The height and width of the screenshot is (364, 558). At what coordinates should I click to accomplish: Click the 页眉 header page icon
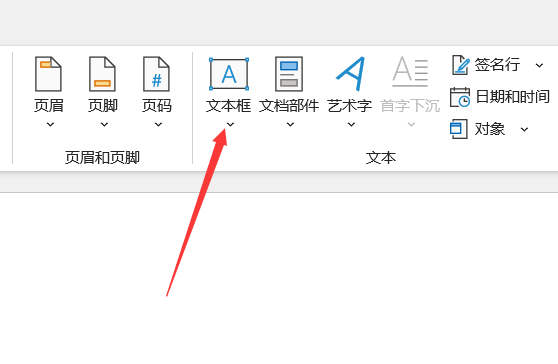(x=48, y=74)
